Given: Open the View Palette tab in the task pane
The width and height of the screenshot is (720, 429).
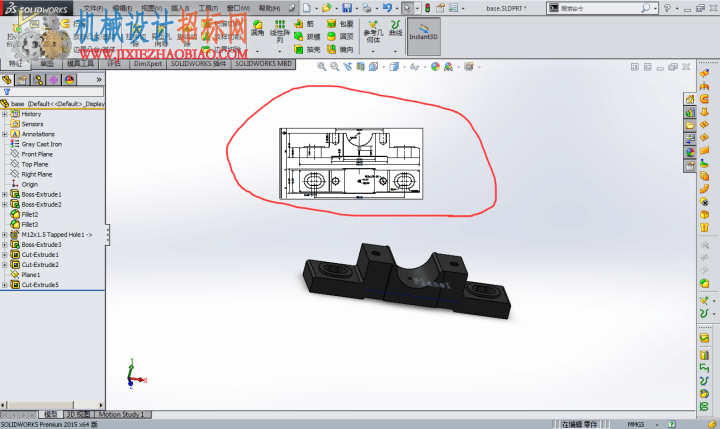Looking at the screenshot, I should click(690, 139).
